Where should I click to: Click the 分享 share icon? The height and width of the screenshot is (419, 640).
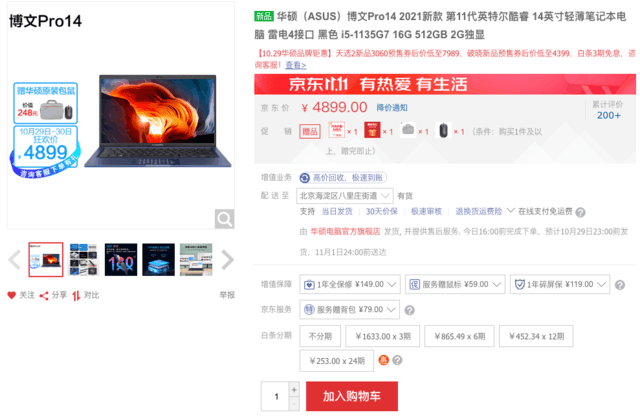[44, 295]
